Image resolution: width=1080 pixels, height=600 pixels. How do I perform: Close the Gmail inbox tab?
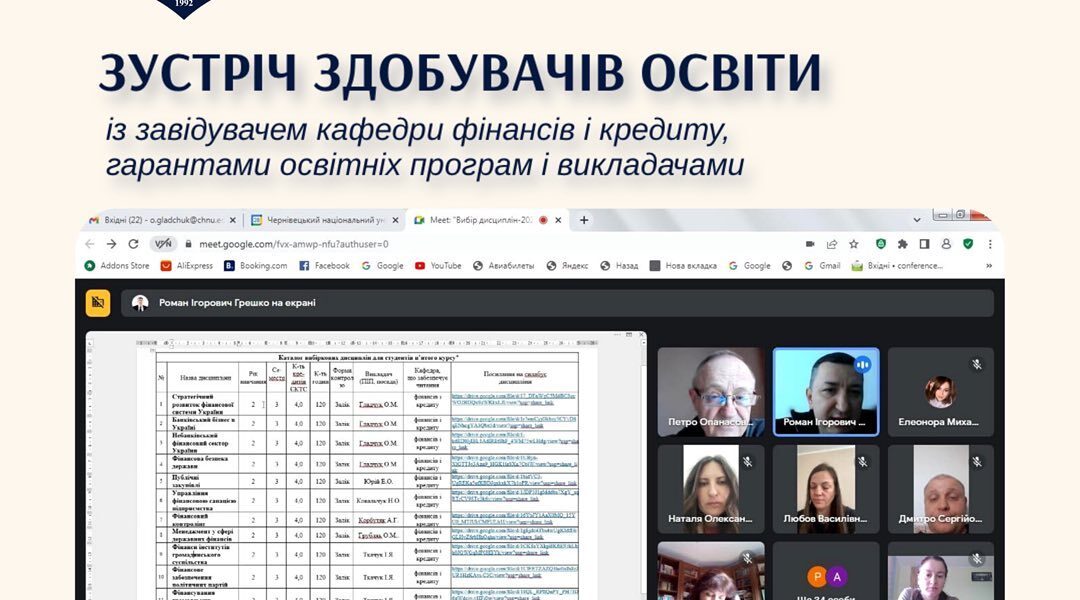click(x=232, y=220)
